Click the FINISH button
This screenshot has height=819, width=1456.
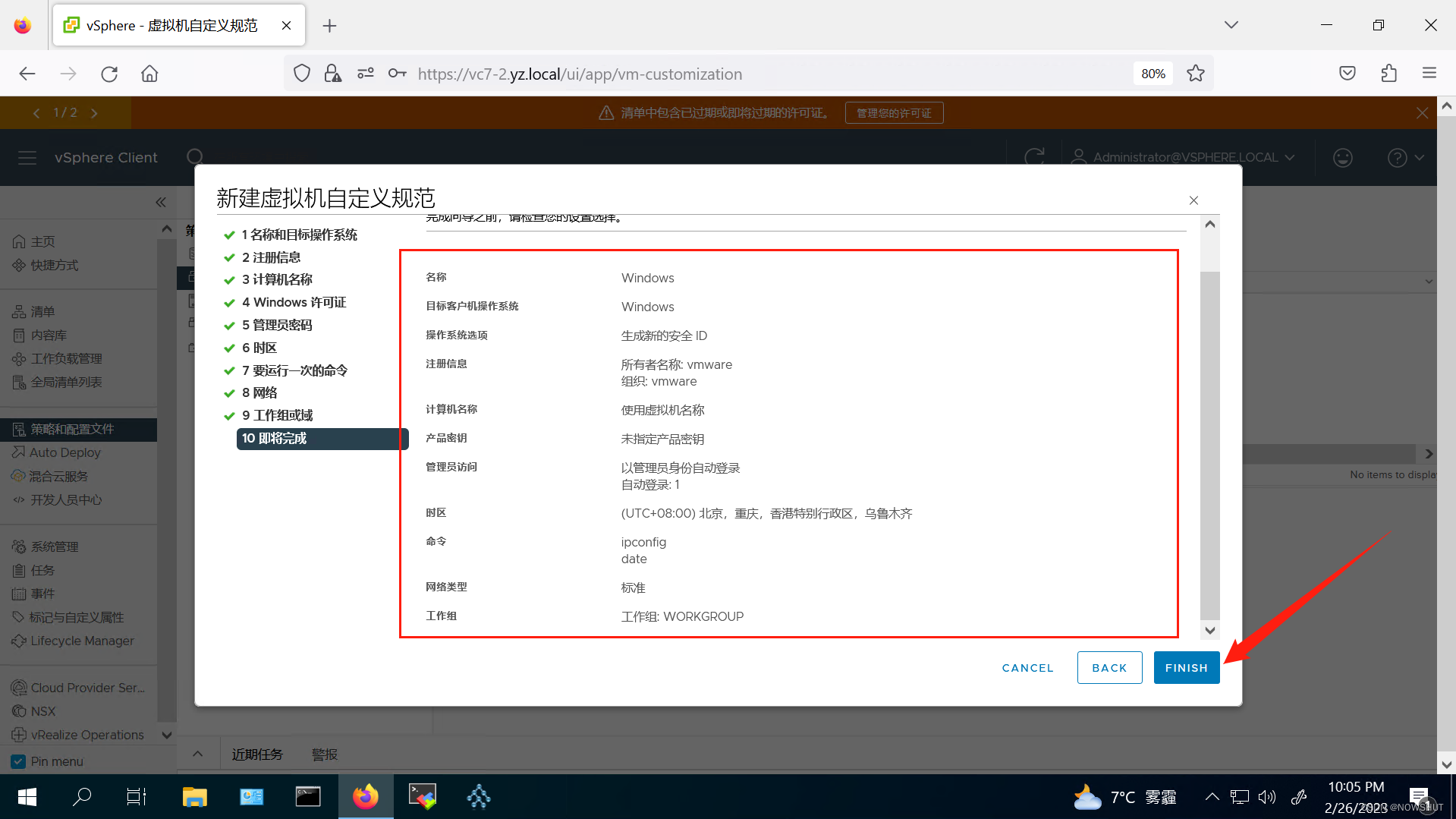click(1186, 667)
